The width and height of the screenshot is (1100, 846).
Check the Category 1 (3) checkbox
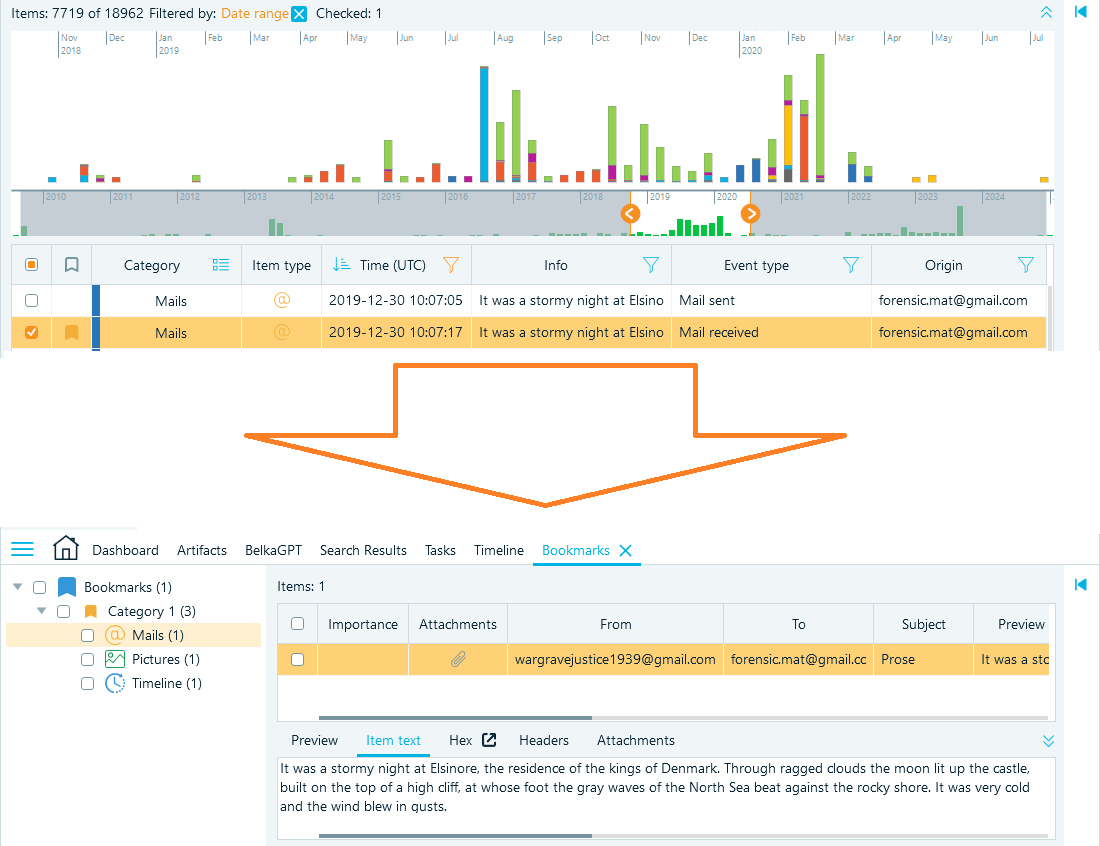[64, 611]
